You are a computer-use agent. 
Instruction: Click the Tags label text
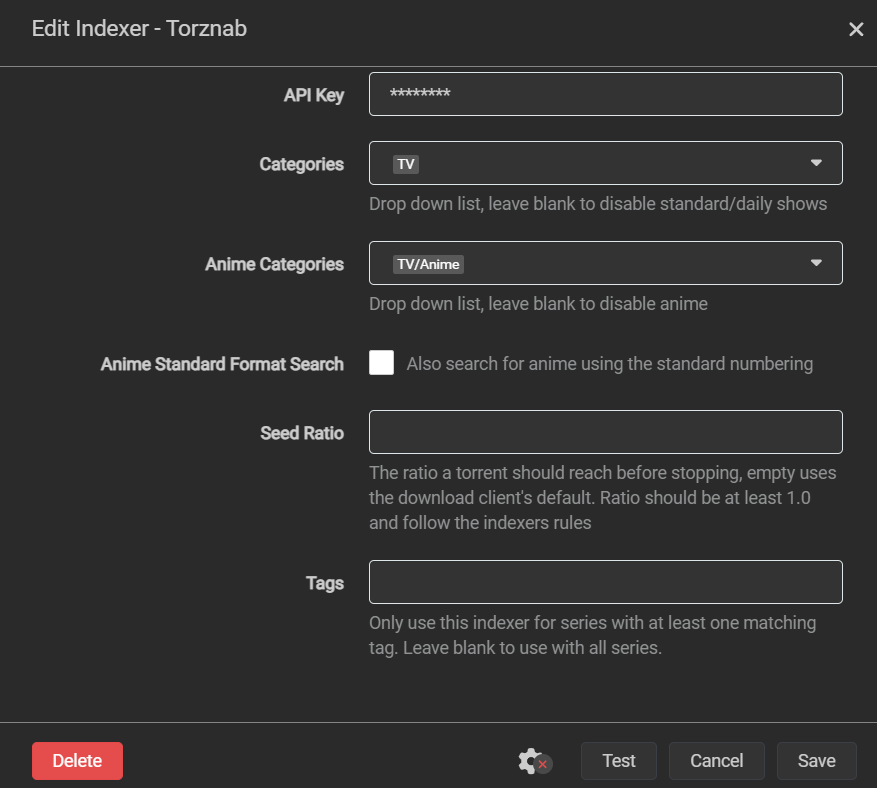pyautogui.click(x=324, y=583)
